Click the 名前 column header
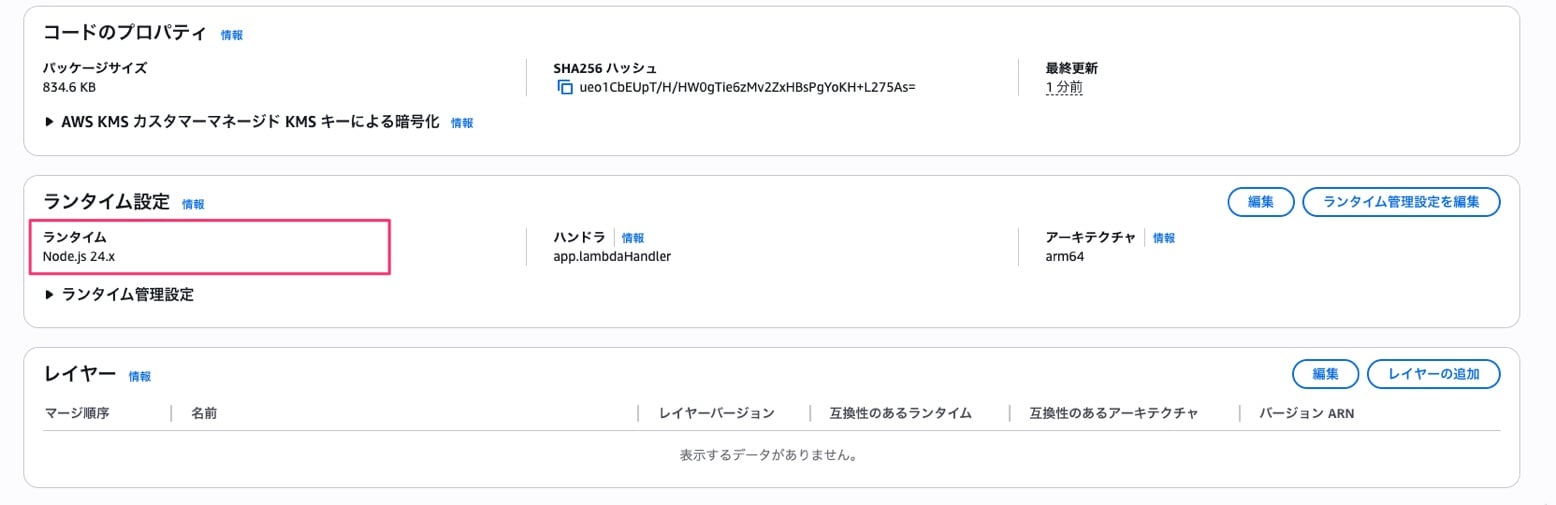Image resolution: width=1556 pixels, height=505 pixels. click(204, 413)
